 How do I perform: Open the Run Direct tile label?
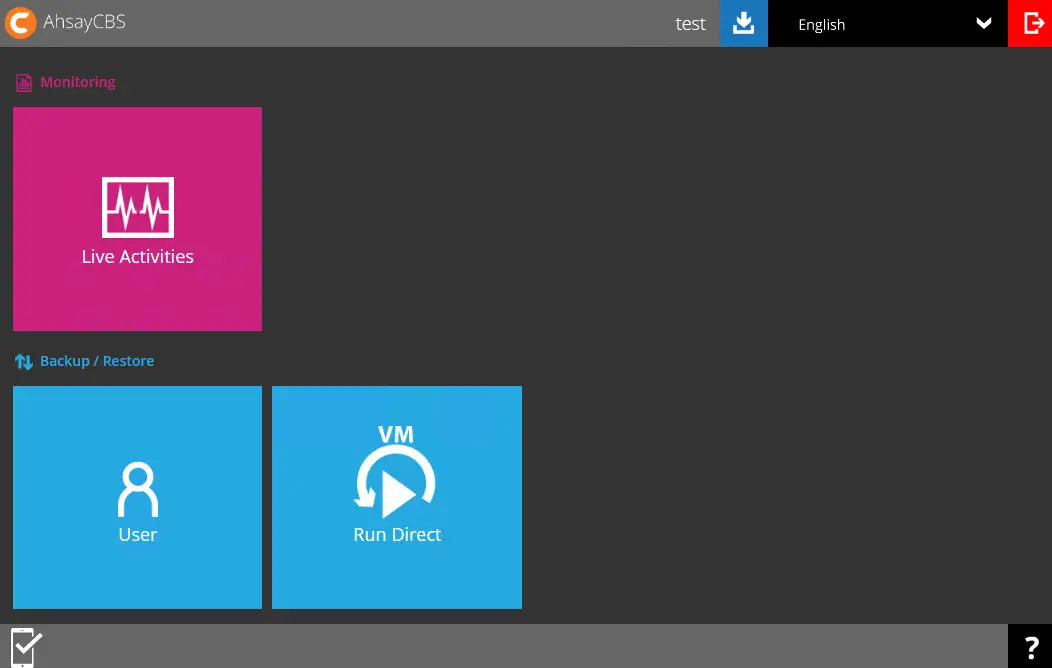tap(397, 535)
